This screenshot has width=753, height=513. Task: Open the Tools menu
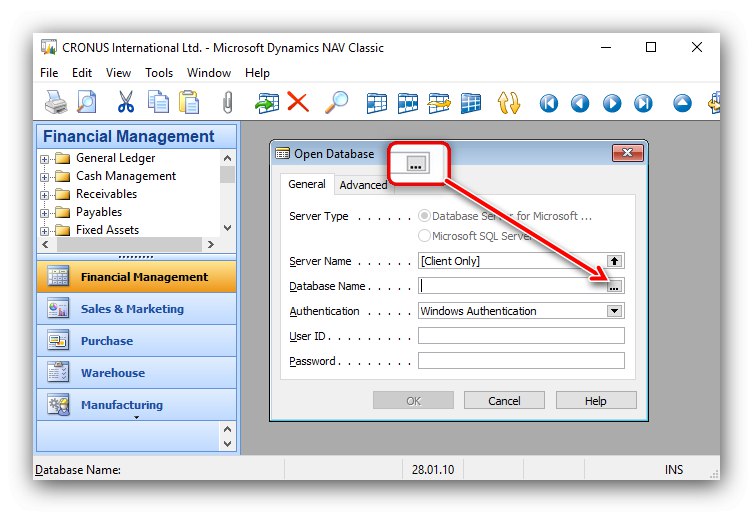[159, 73]
